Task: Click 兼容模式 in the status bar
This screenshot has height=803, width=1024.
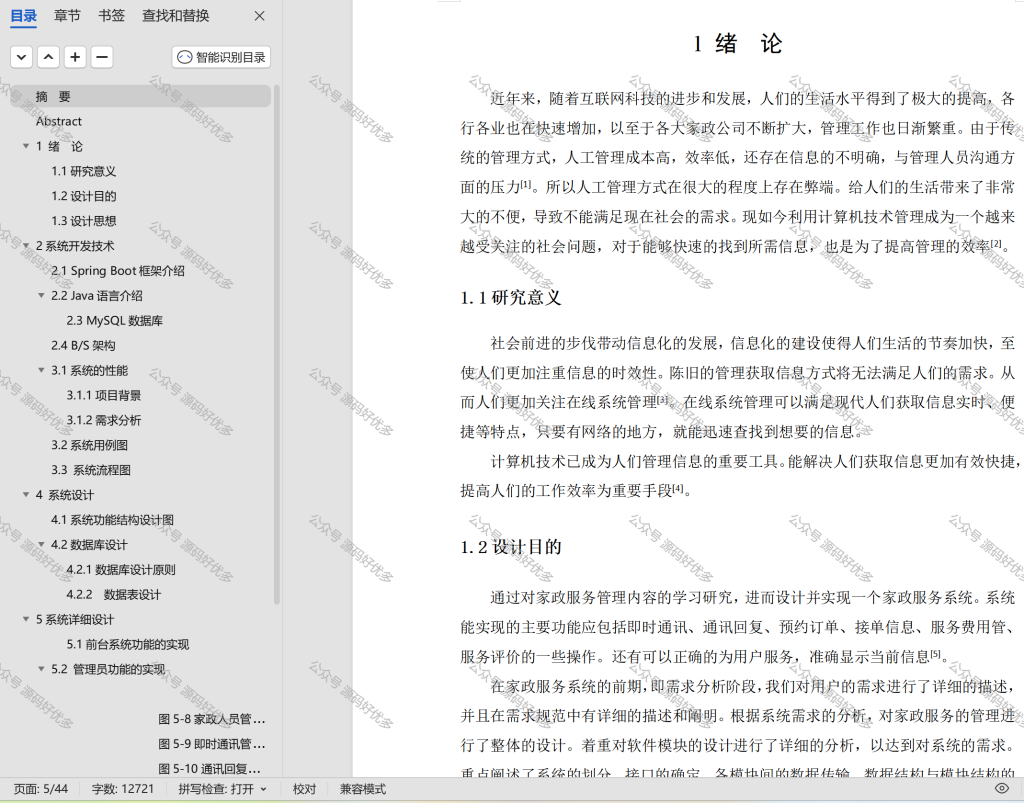Action: point(362,789)
